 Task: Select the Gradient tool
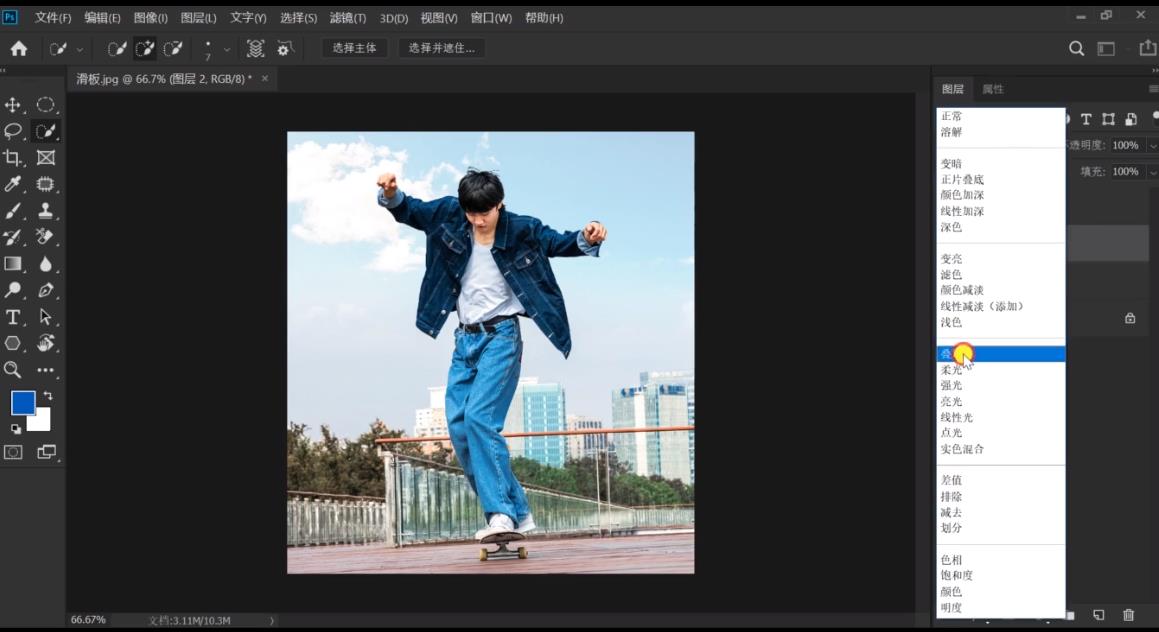tap(13, 264)
